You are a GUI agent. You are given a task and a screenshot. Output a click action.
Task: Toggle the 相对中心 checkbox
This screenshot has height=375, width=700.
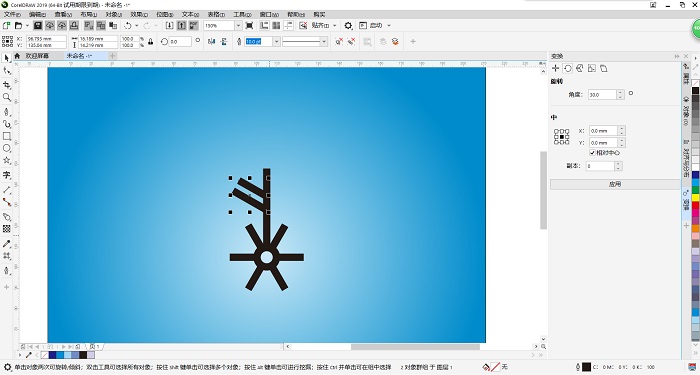click(592, 153)
